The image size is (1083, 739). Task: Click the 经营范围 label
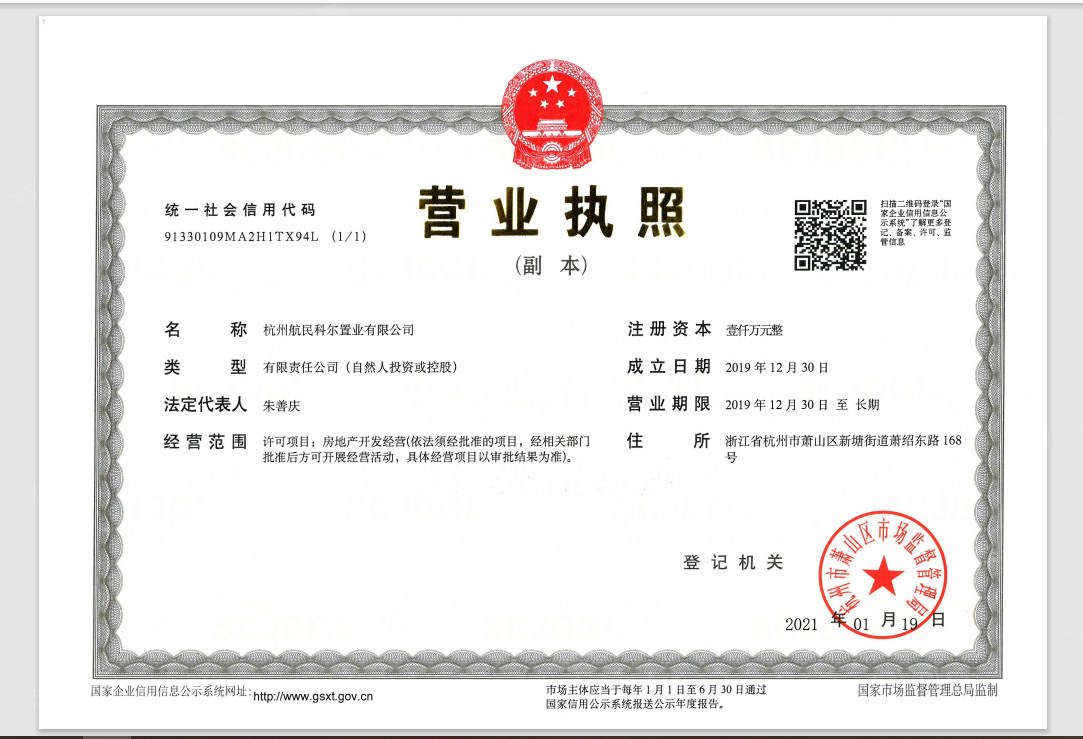[x=205, y=441]
